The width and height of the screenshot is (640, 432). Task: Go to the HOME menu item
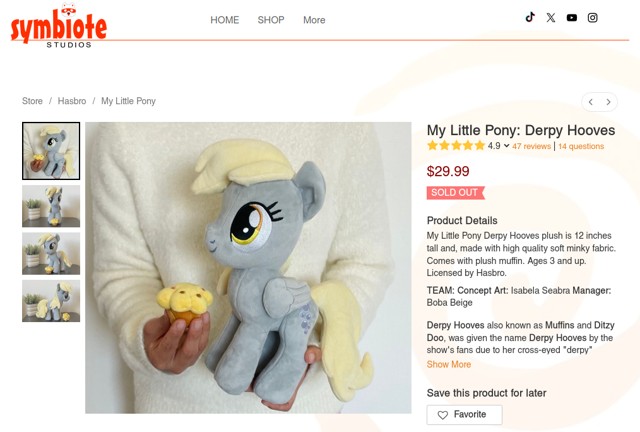(x=225, y=20)
